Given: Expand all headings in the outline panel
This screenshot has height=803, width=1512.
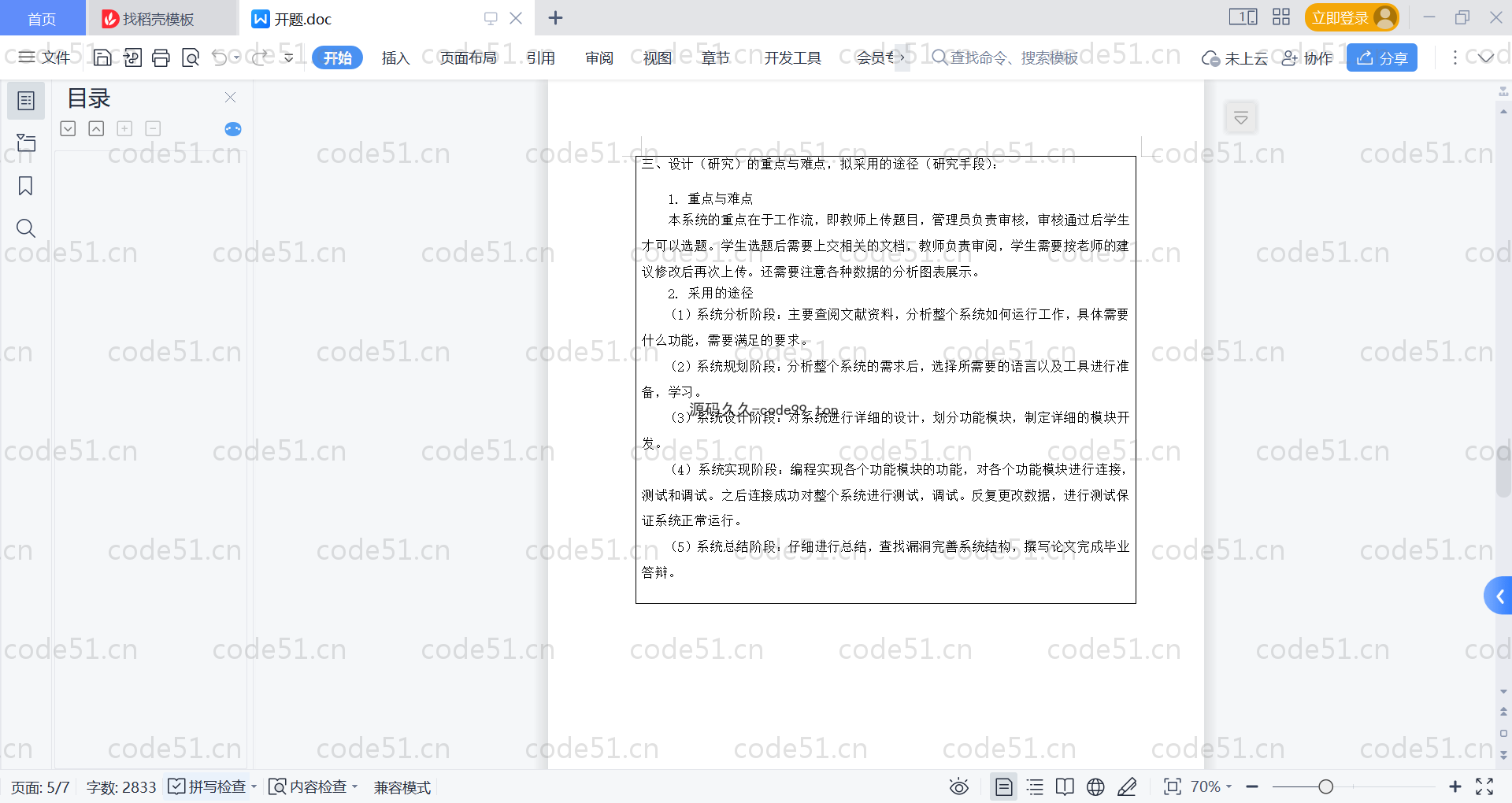Looking at the screenshot, I should (69, 128).
